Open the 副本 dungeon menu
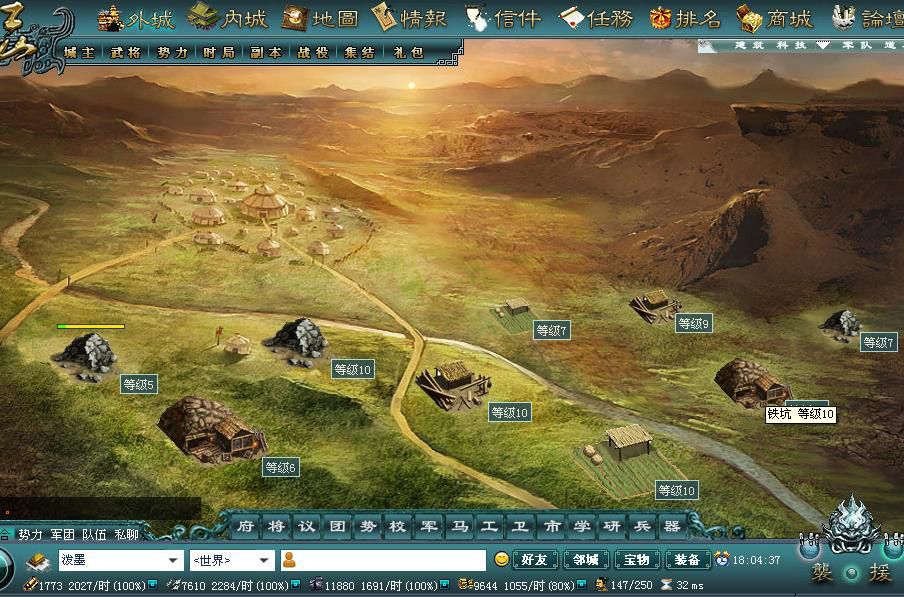This screenshot has width=904, height=597. point(266,52)
